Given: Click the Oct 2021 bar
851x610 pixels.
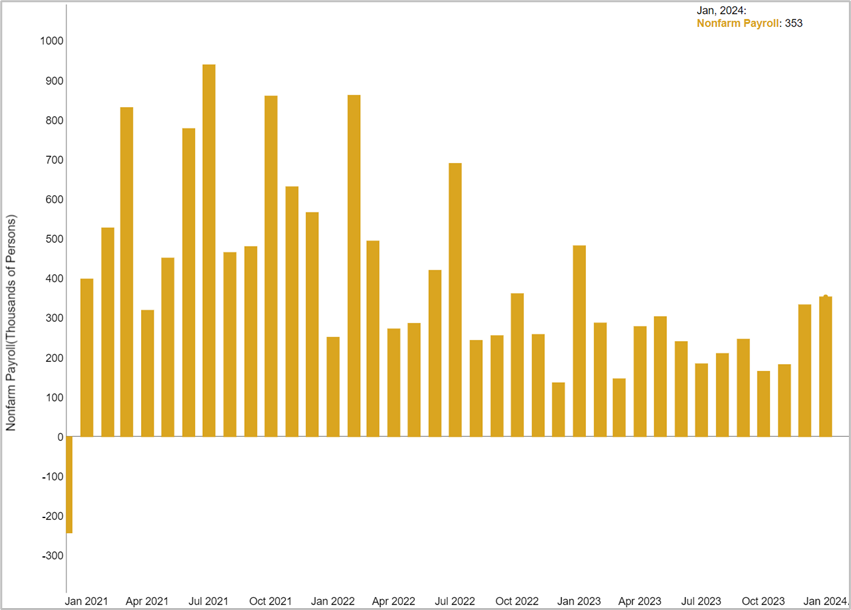Looking at the screenshot, I should [x=271, y=266].
